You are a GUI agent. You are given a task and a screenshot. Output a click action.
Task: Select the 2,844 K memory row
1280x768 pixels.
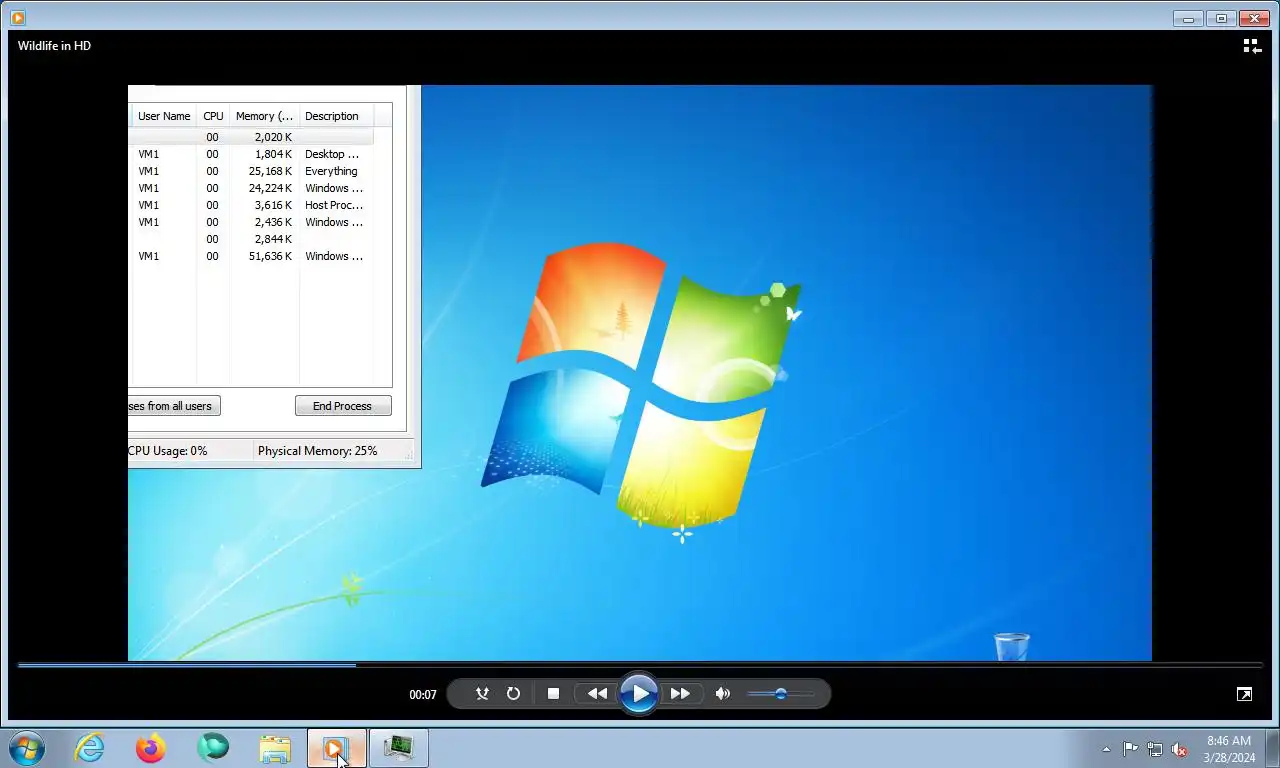[x=251, y=239]
